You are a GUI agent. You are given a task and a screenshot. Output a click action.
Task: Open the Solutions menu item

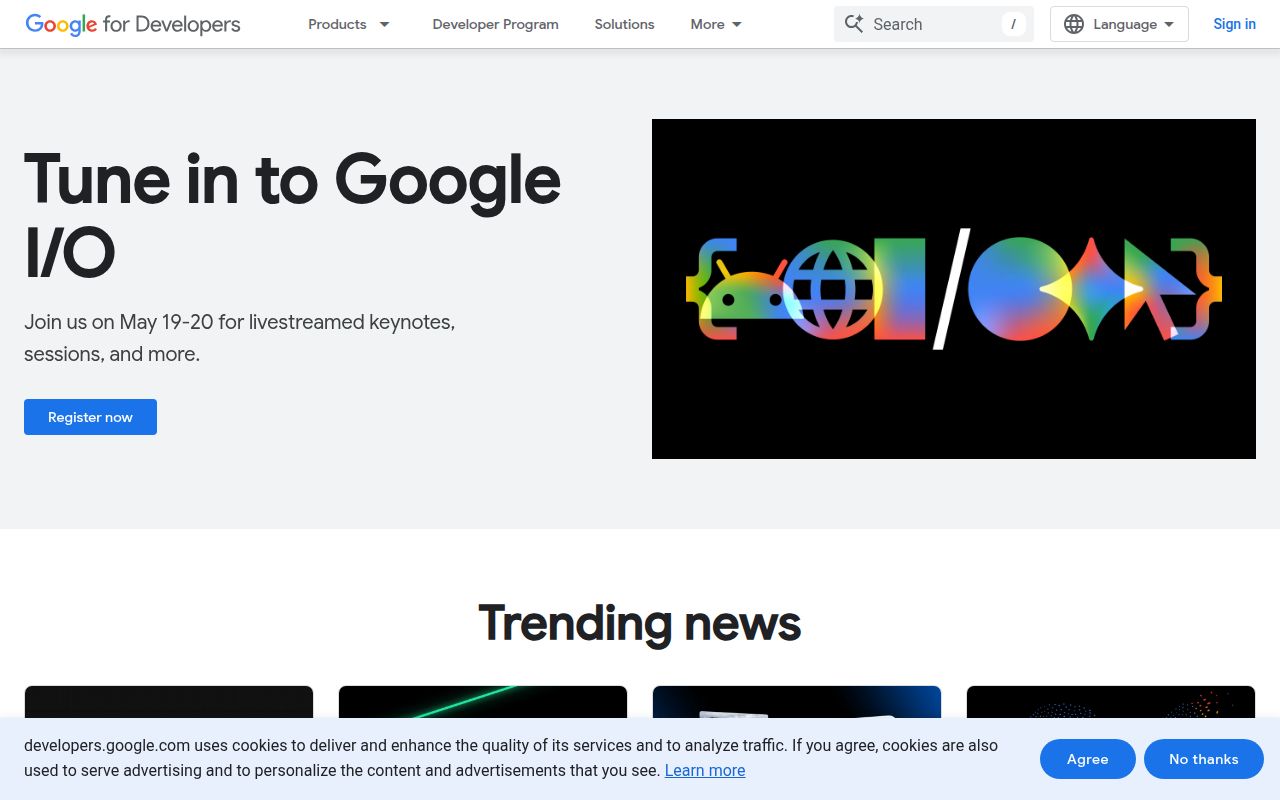tap(624, 24)
